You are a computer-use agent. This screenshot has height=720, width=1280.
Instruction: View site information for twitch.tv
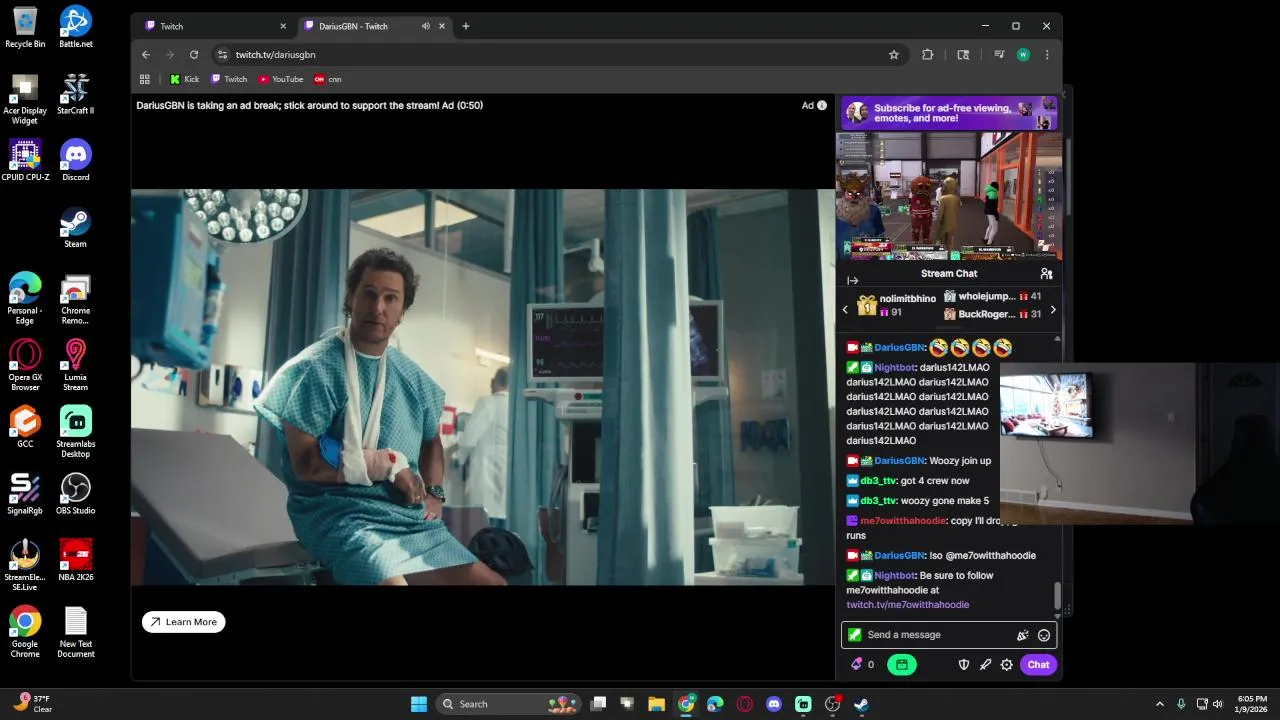click(x=223, y=55)
